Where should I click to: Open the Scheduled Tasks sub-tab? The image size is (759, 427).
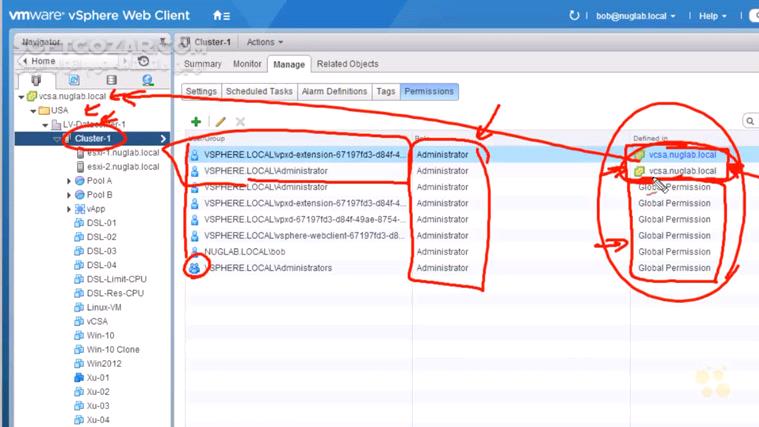[259, 92]
